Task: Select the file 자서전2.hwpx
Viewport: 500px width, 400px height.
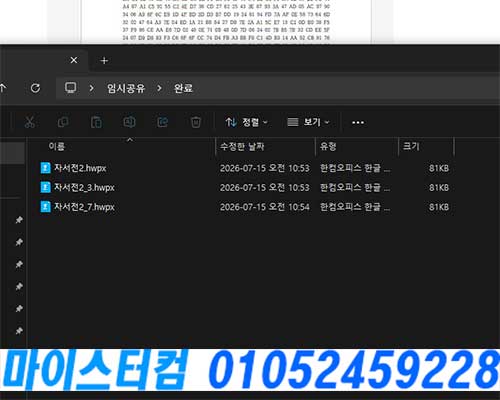Action: 80,168
